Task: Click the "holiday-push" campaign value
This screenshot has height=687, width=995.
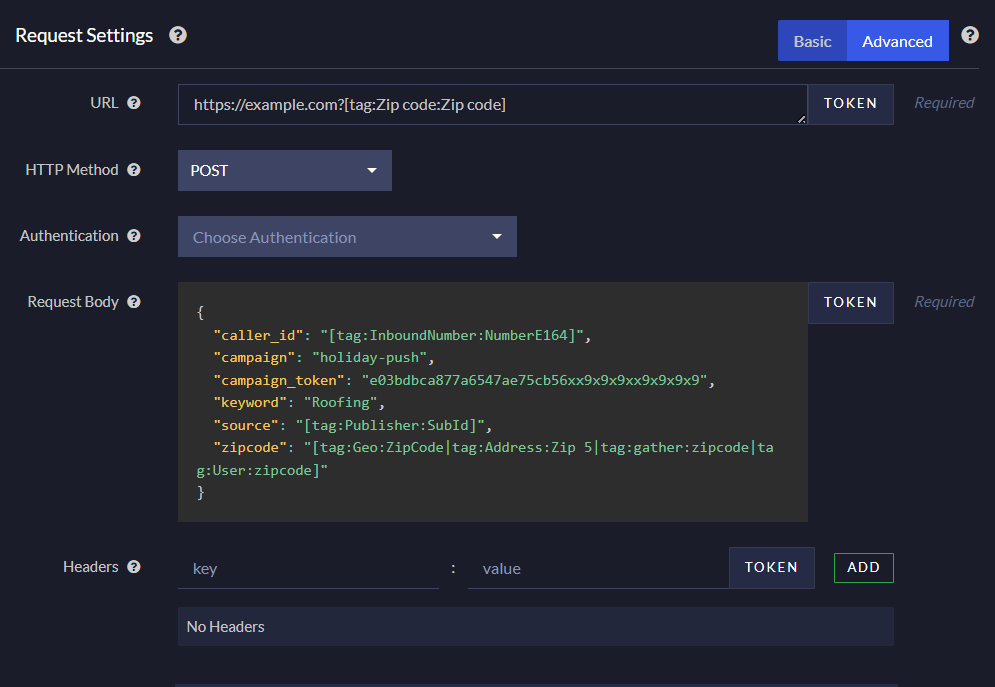Action: (369, 358)
